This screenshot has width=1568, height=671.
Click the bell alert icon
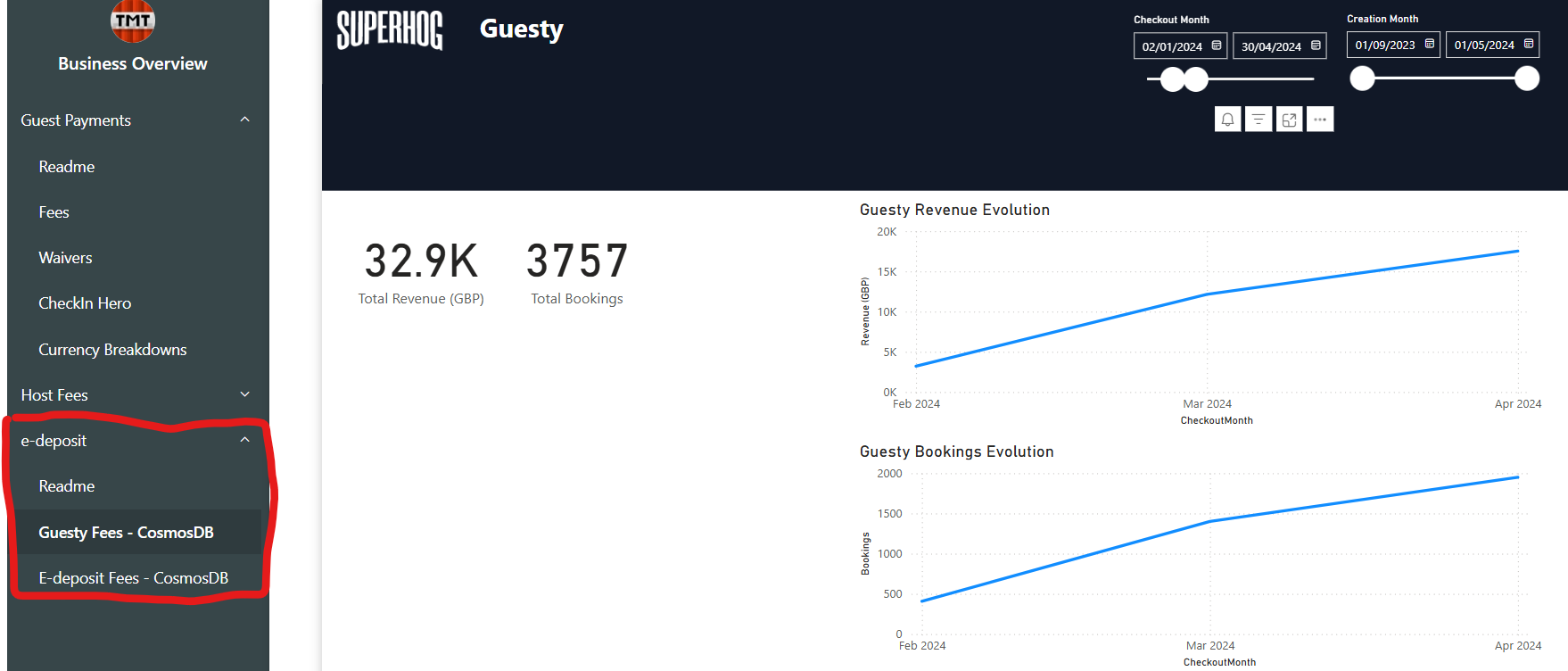point(1227,120)
